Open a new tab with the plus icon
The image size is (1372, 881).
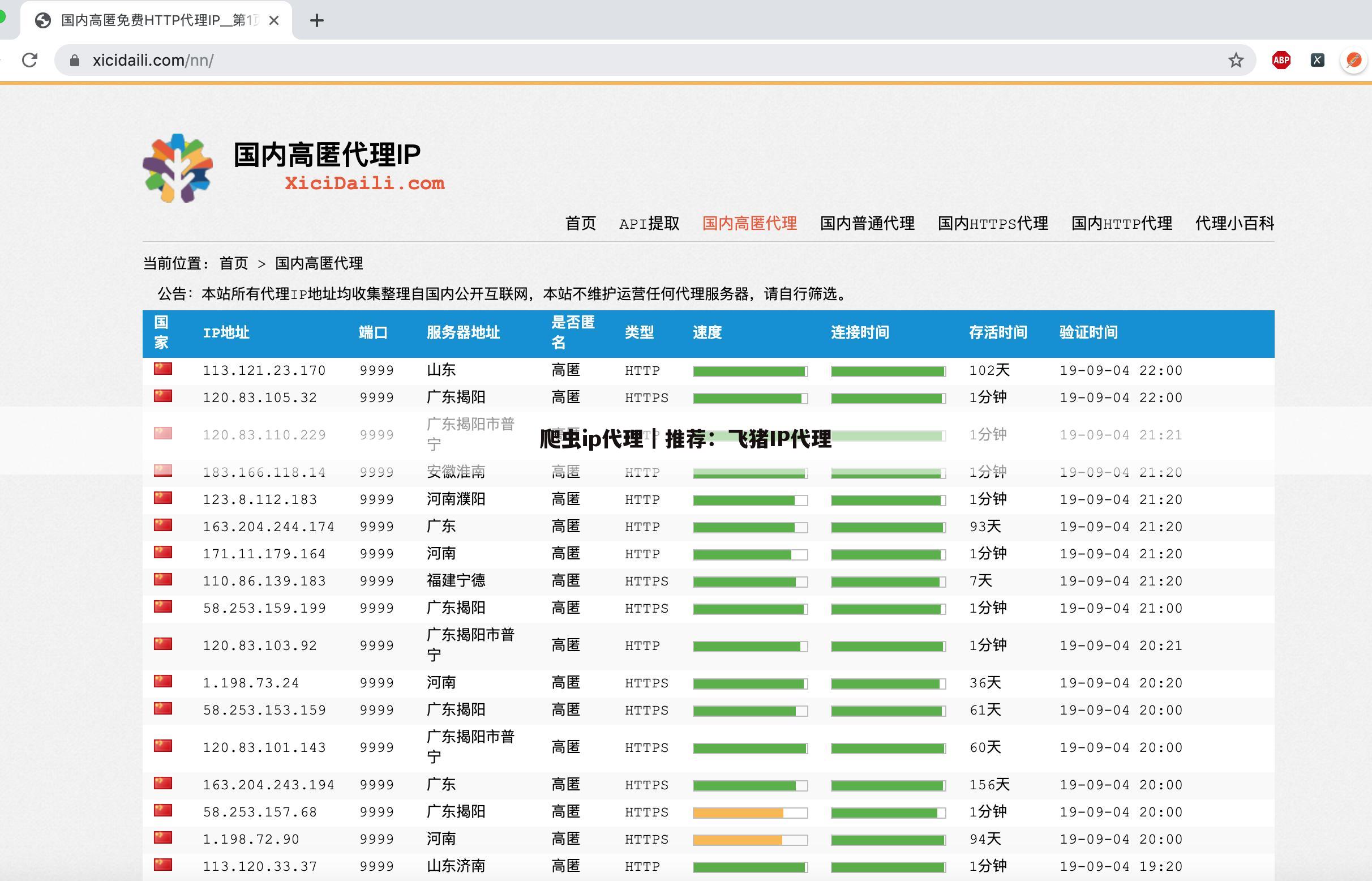click(x=317, y=20)
